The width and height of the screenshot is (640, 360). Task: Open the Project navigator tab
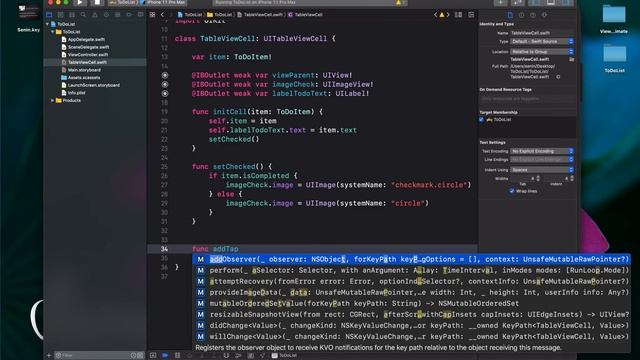49,15
